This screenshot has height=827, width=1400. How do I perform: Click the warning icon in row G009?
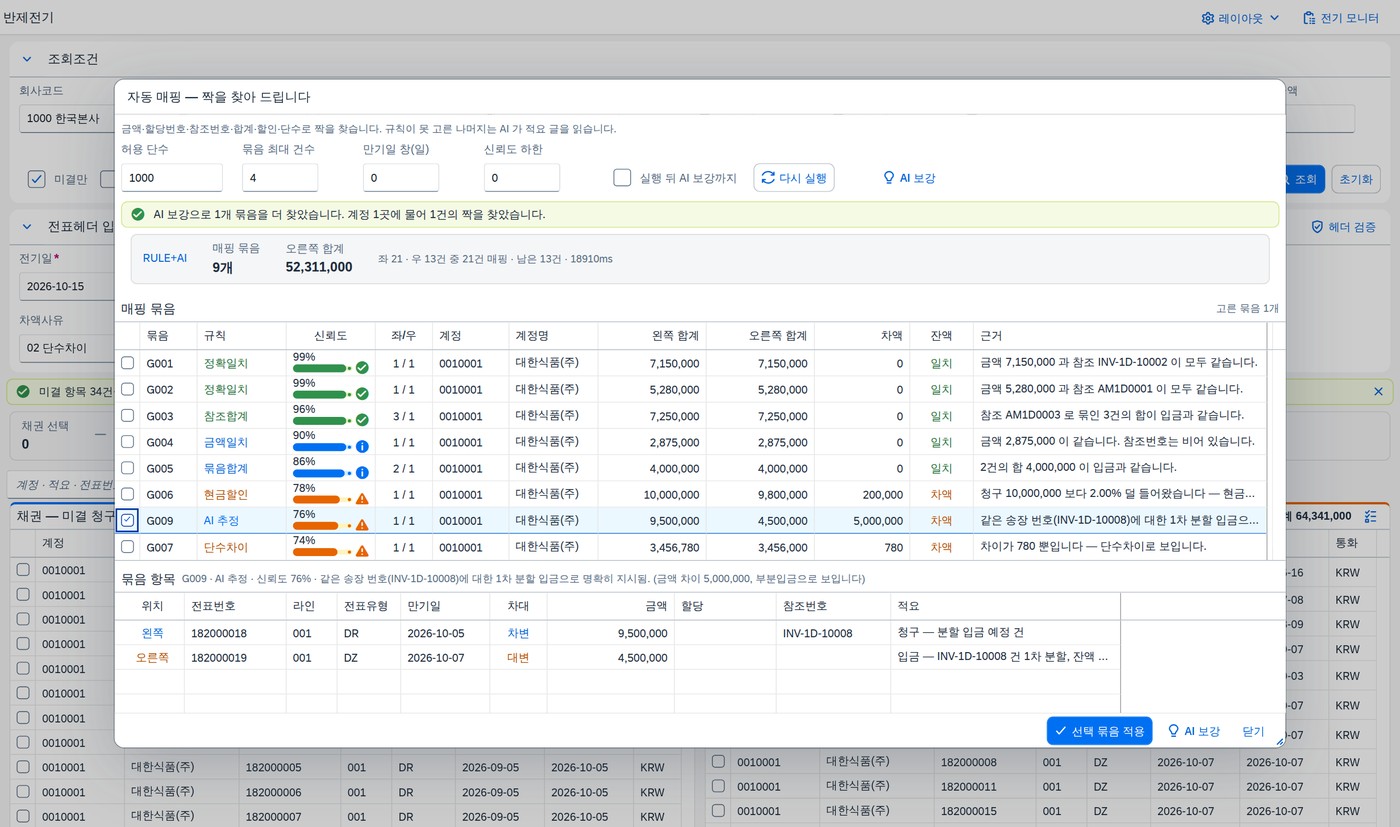[362, 525]
